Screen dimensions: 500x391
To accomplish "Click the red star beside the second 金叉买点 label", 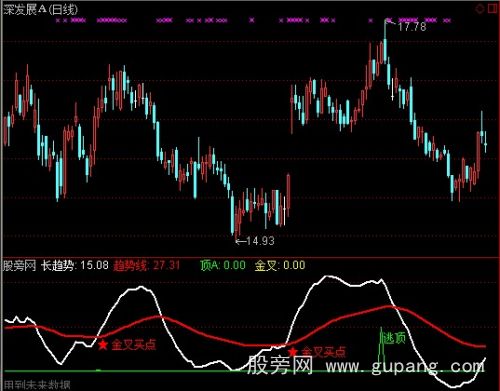I will [293, 352].
